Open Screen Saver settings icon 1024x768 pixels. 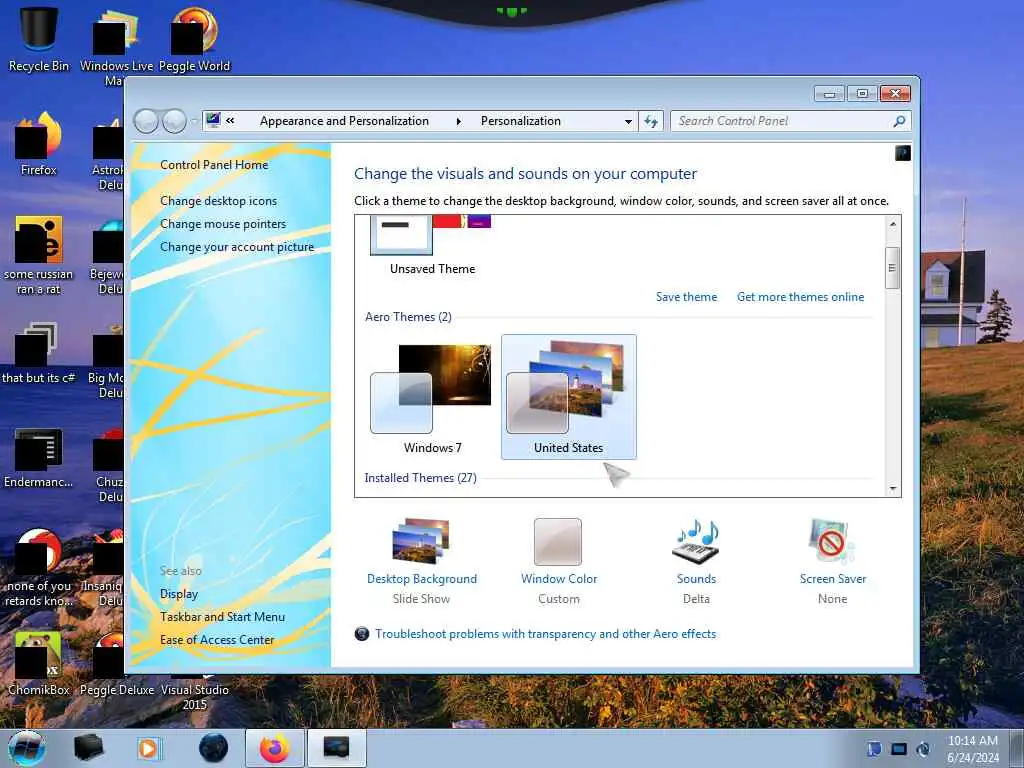831,541
